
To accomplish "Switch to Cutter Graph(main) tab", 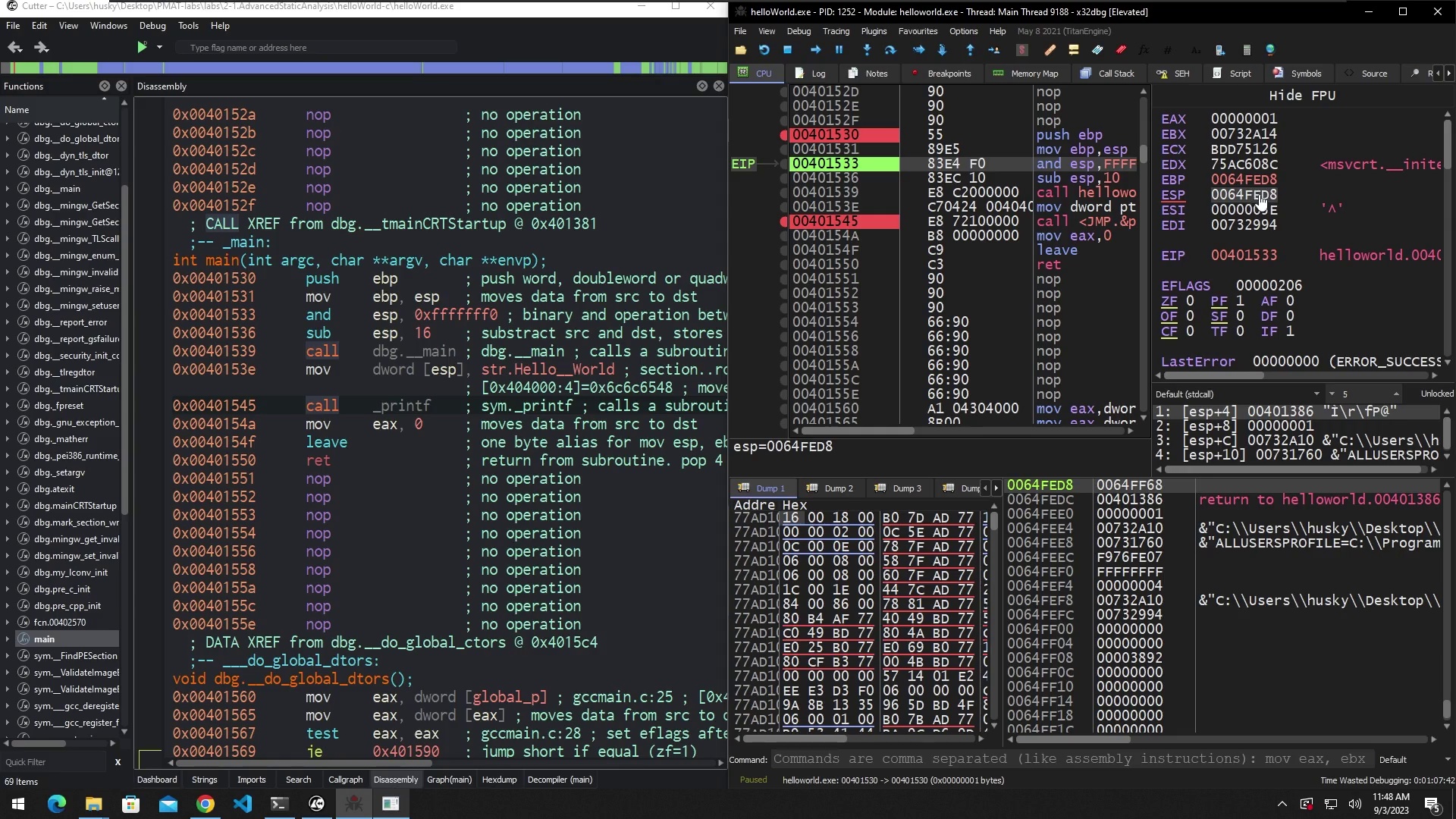I will 449,780.
